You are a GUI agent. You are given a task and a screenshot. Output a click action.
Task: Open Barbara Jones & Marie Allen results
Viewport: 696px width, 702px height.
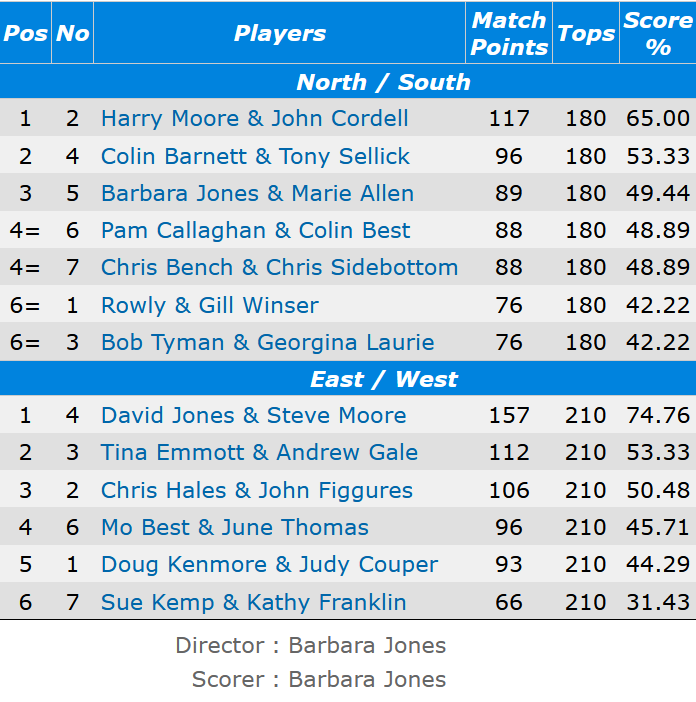click(257, 193)
